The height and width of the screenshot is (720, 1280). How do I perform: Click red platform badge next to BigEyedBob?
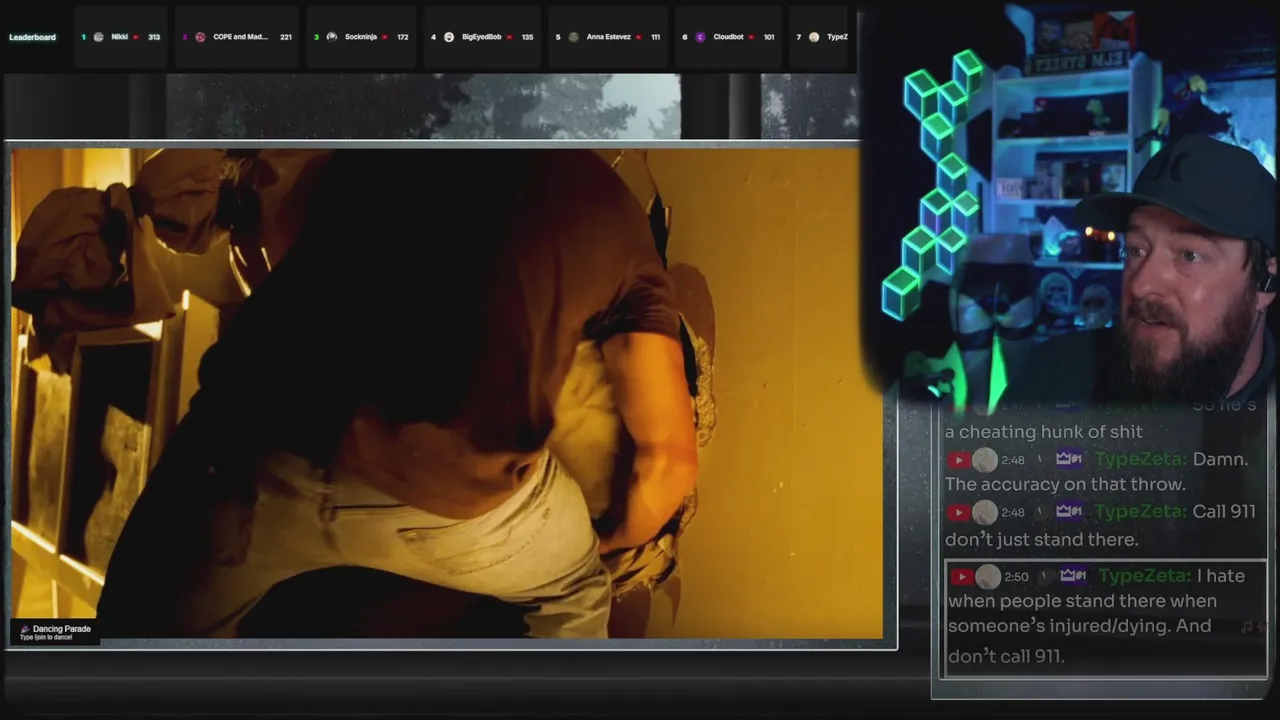coord(509,37)
